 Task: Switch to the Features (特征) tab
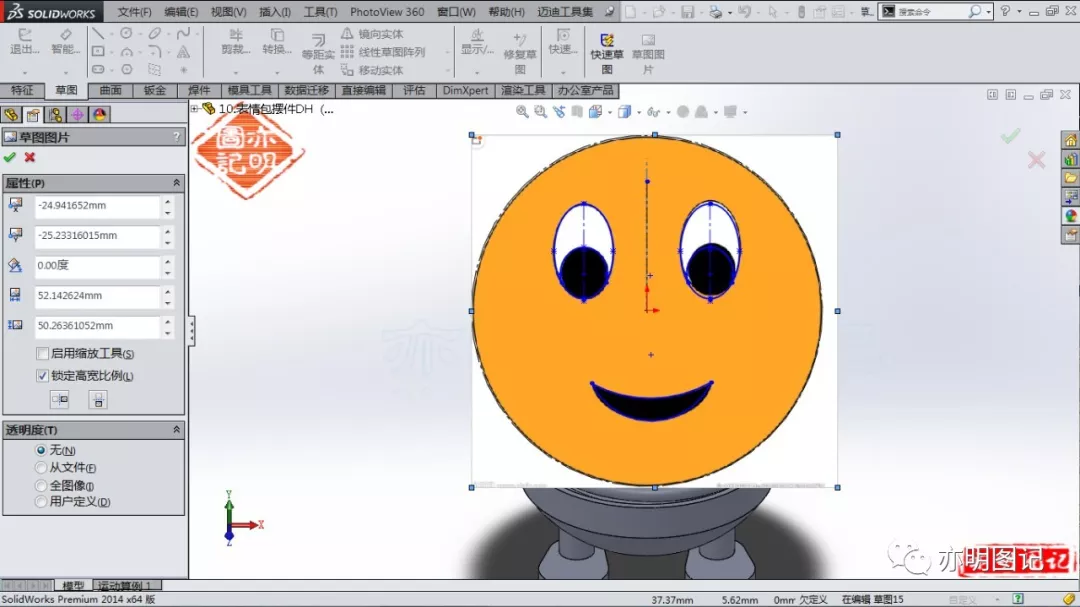pos(22,90)
